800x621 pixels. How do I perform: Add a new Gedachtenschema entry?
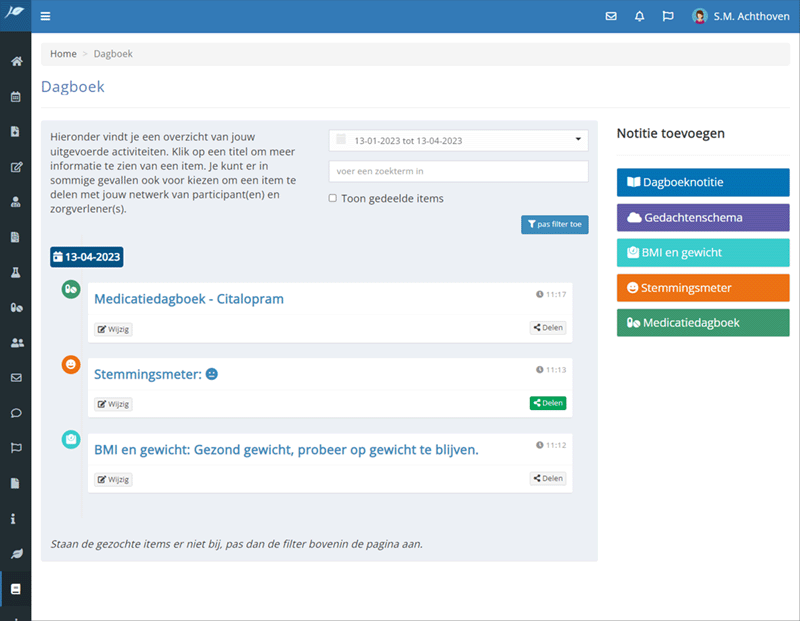pos(702,218)
